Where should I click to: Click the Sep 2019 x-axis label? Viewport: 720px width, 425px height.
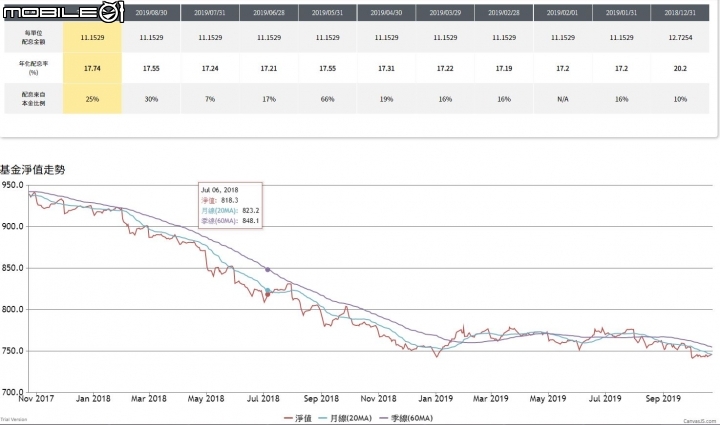coord(663,398)
